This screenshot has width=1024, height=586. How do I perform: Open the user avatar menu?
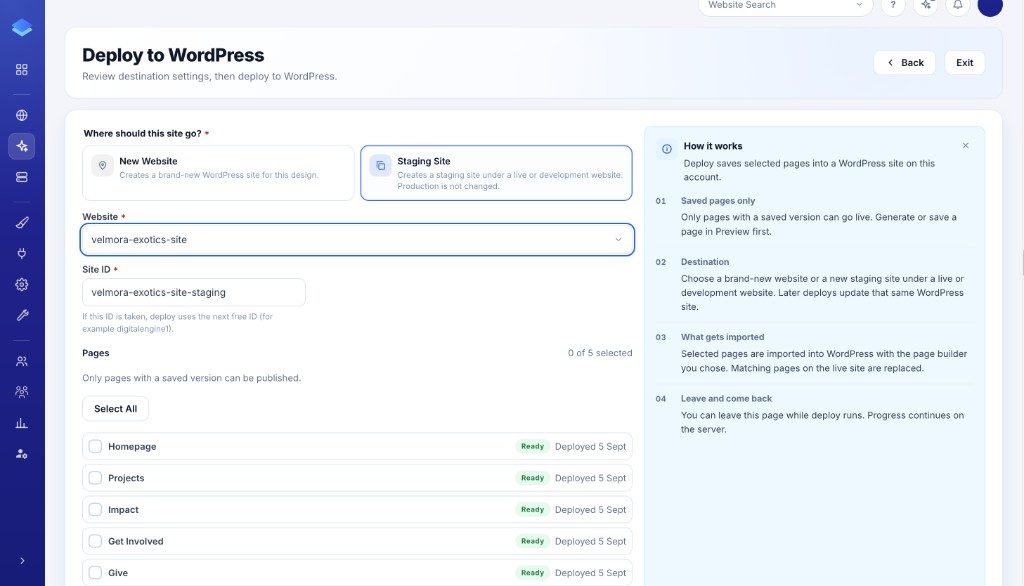point(990,5)
